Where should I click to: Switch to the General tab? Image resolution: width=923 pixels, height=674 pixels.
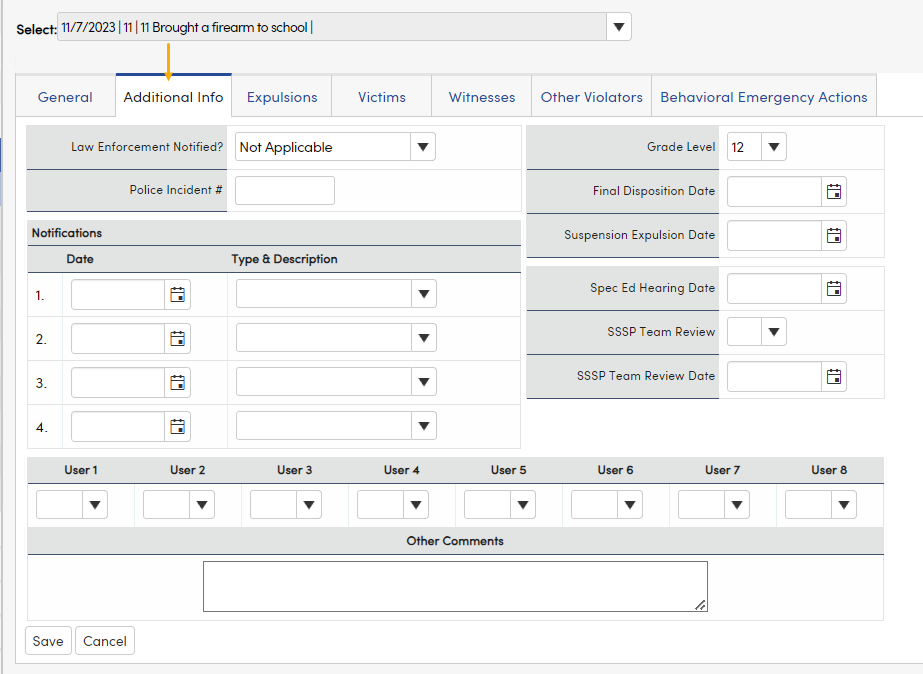point(64,97)
